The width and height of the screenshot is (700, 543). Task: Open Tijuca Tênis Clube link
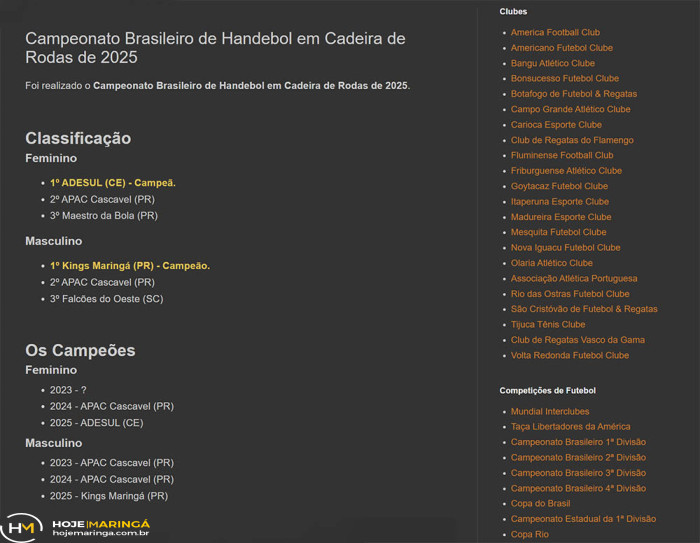548,324
